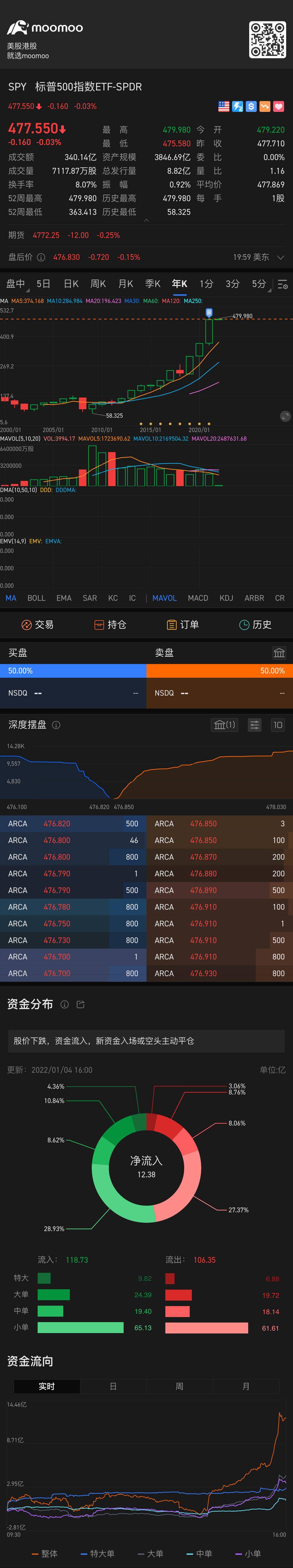Select bid row ARCA 476.780 size 800
This screenshot has height=1568, width=293.
click(x=73, y=907)
